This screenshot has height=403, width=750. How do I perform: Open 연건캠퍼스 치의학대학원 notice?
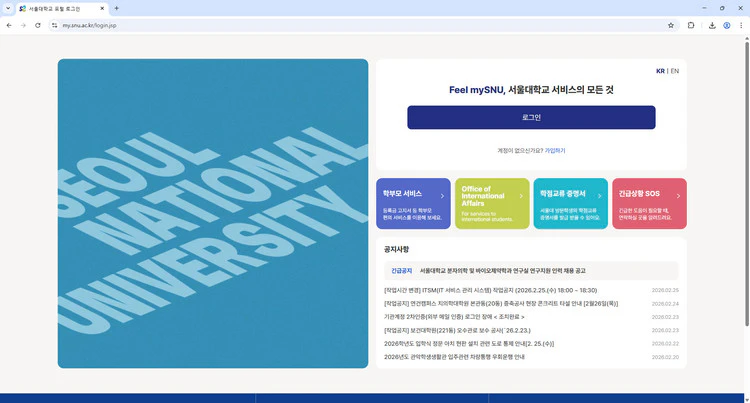[501, 304]
